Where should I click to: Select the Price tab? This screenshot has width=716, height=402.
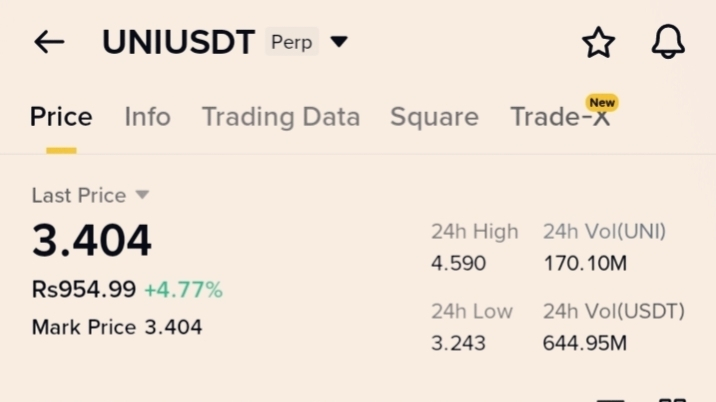61,117
